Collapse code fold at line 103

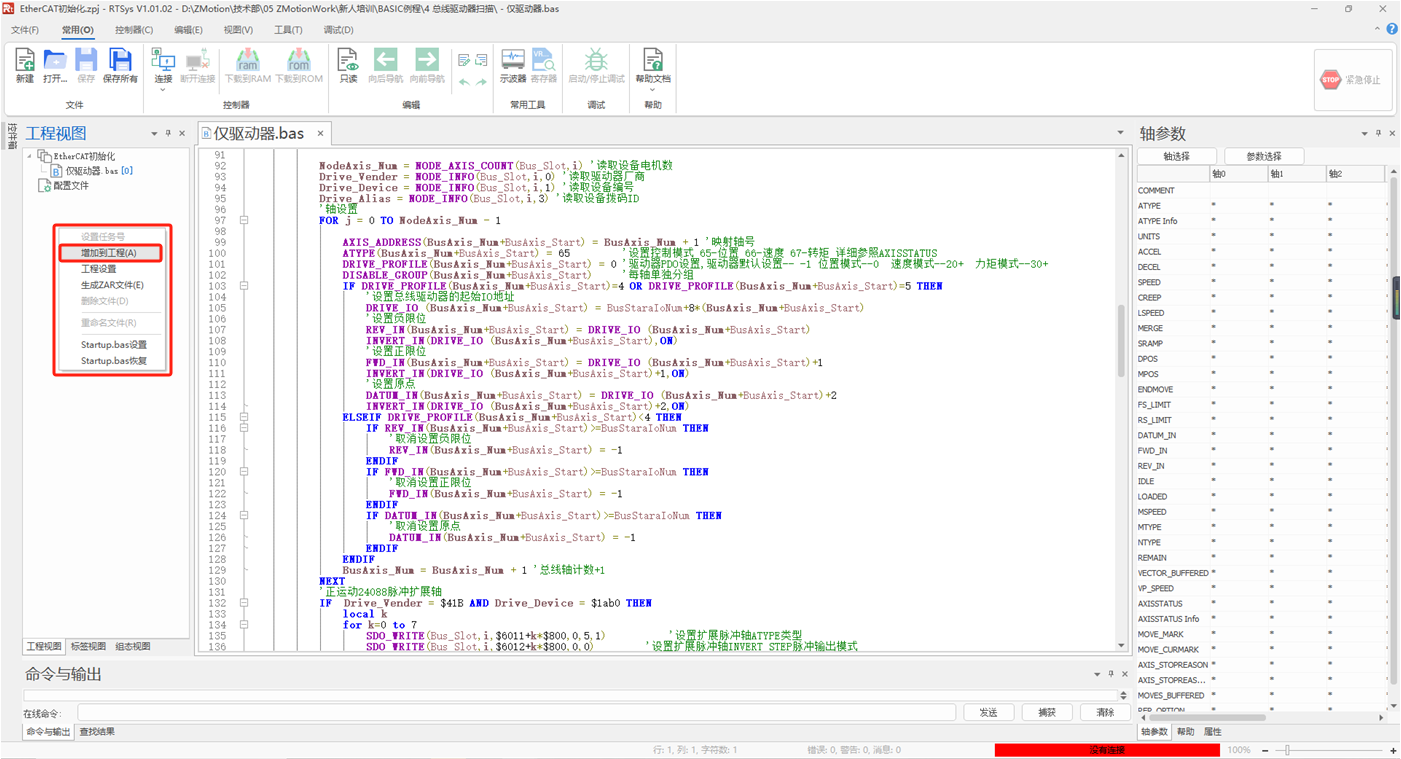click(x=244, y=286)
